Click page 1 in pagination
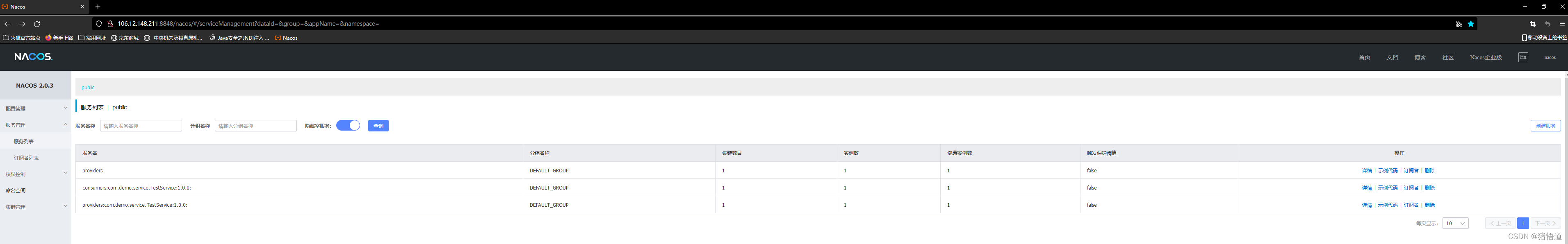1568x244 pixels. [1523, 223]
